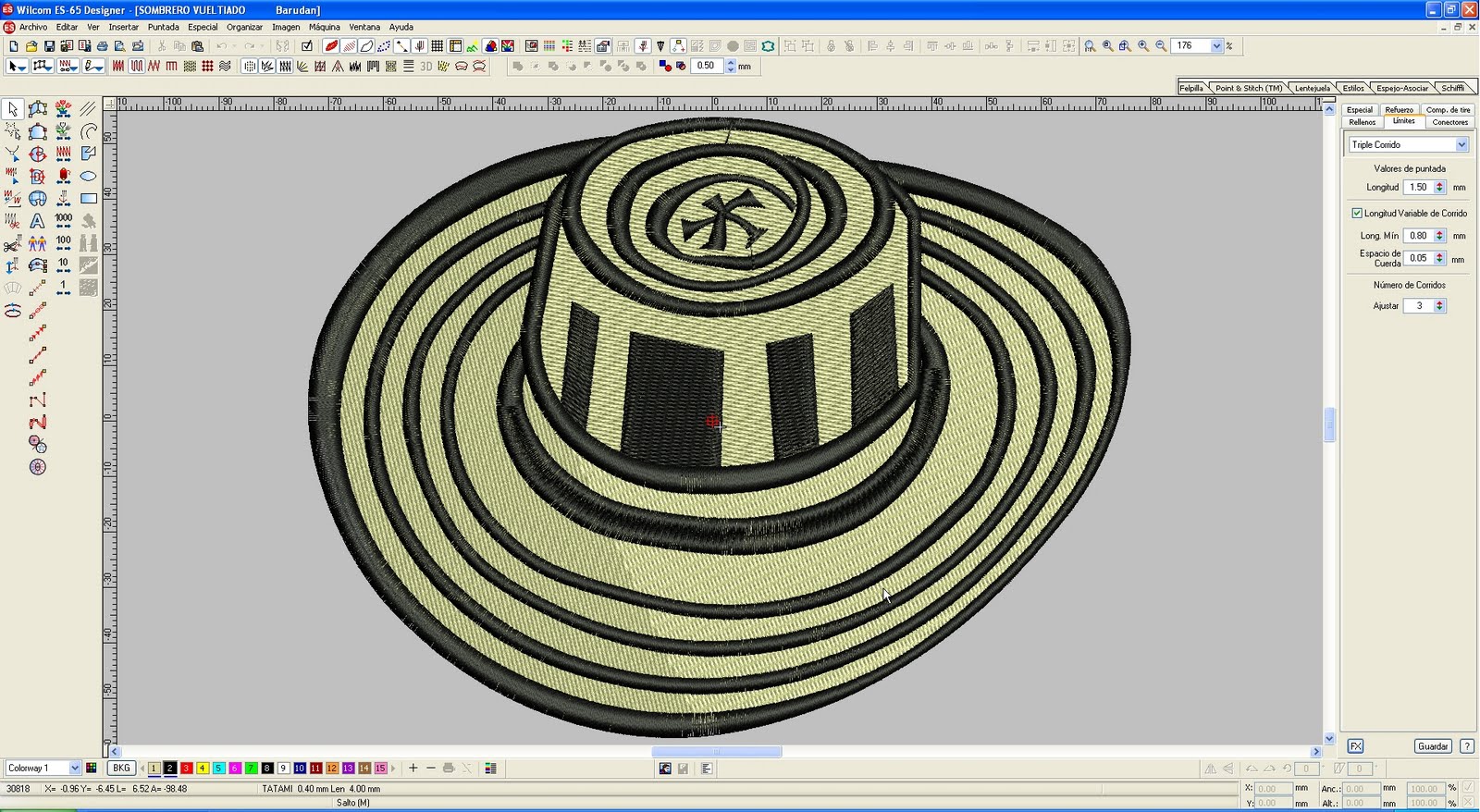
Task: Open the Puntada menu
Action: pos(164,27)
